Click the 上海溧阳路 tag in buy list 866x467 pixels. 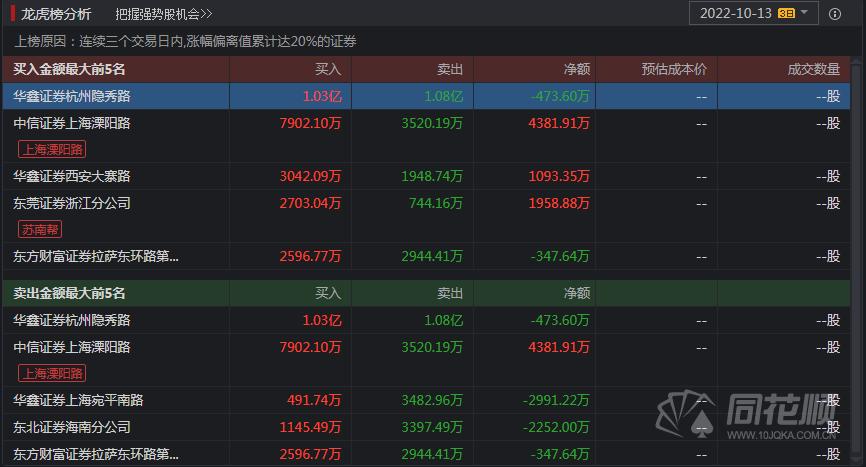tap(52, 150)
